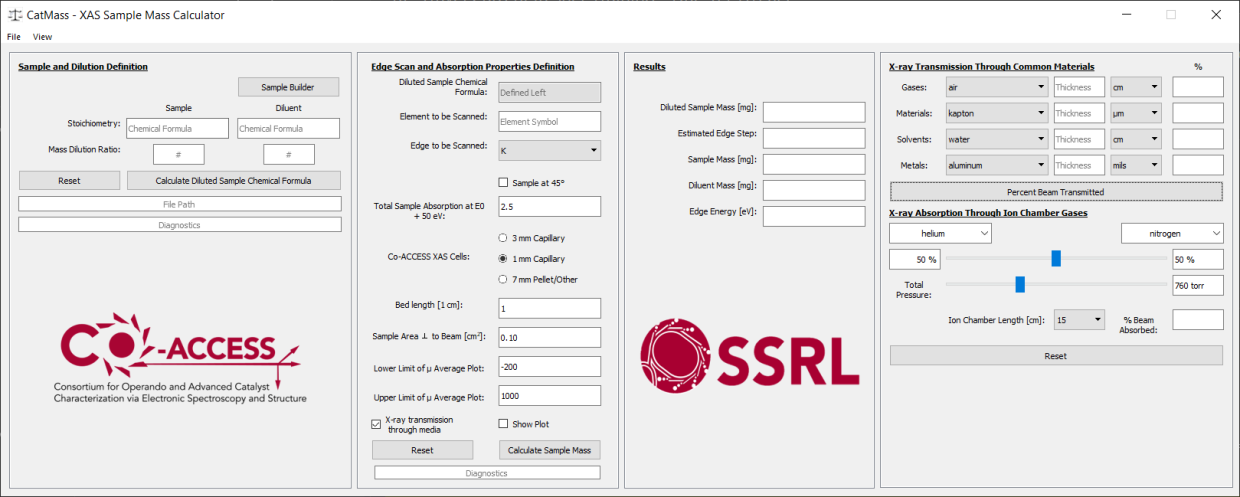Open the aluminum Metals dropdown
1240x497 pixels.
[995, 165]
